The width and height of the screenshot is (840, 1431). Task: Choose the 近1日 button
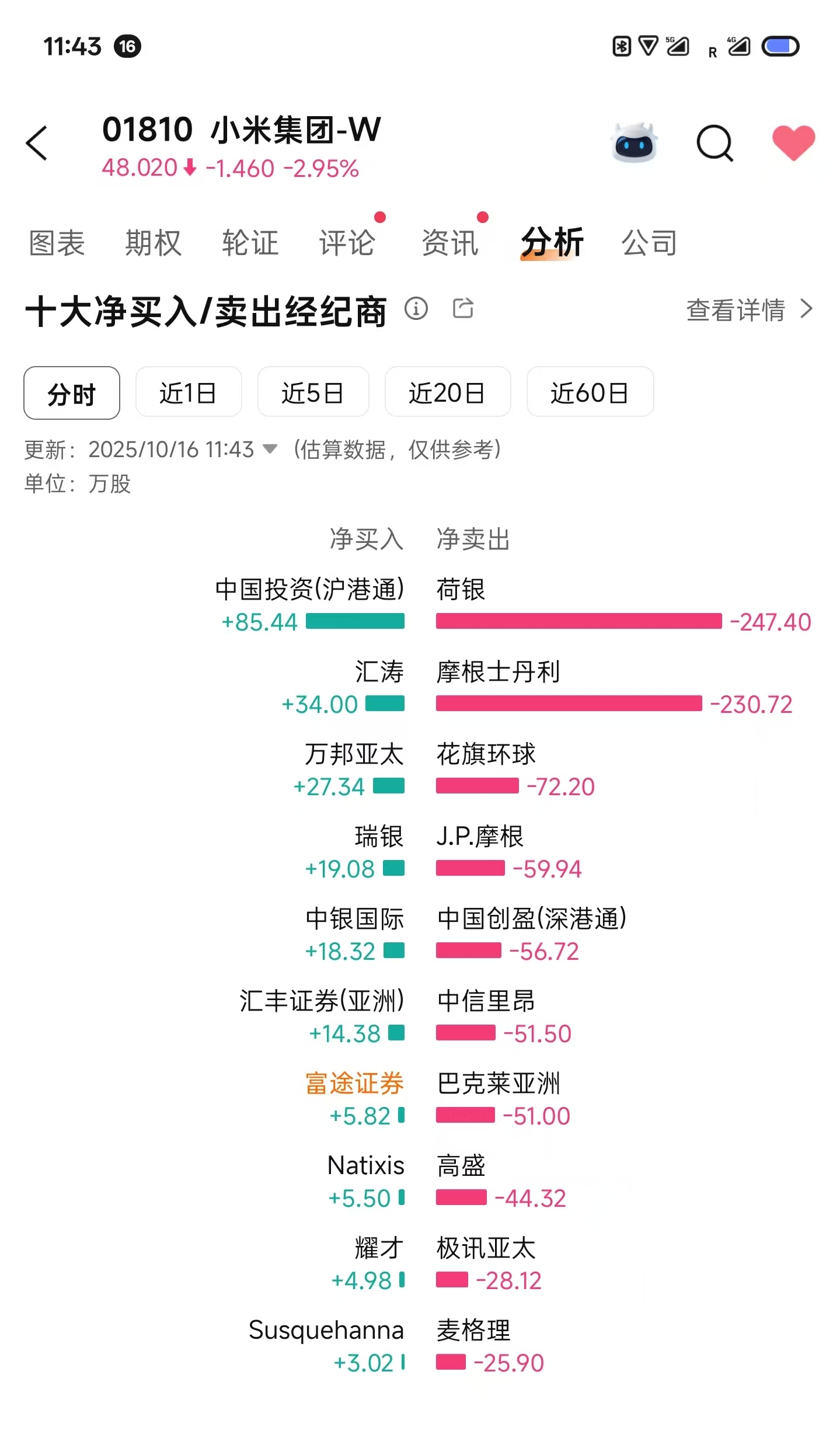(x=189, y=392)
